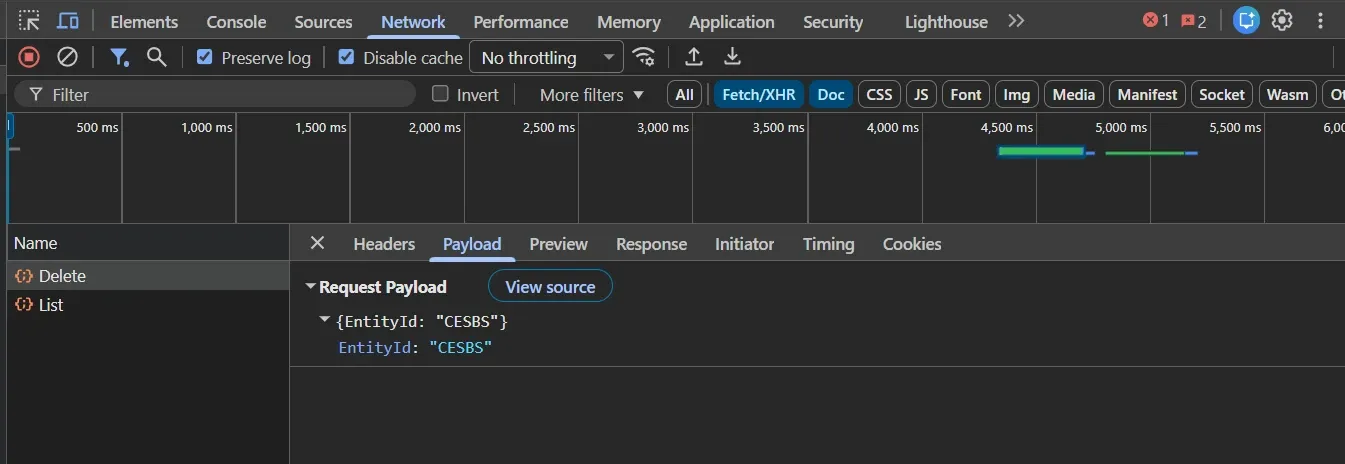1345x464 pixels.
Task: Toggle the filter funnel icon
Action: pos(120,57)
